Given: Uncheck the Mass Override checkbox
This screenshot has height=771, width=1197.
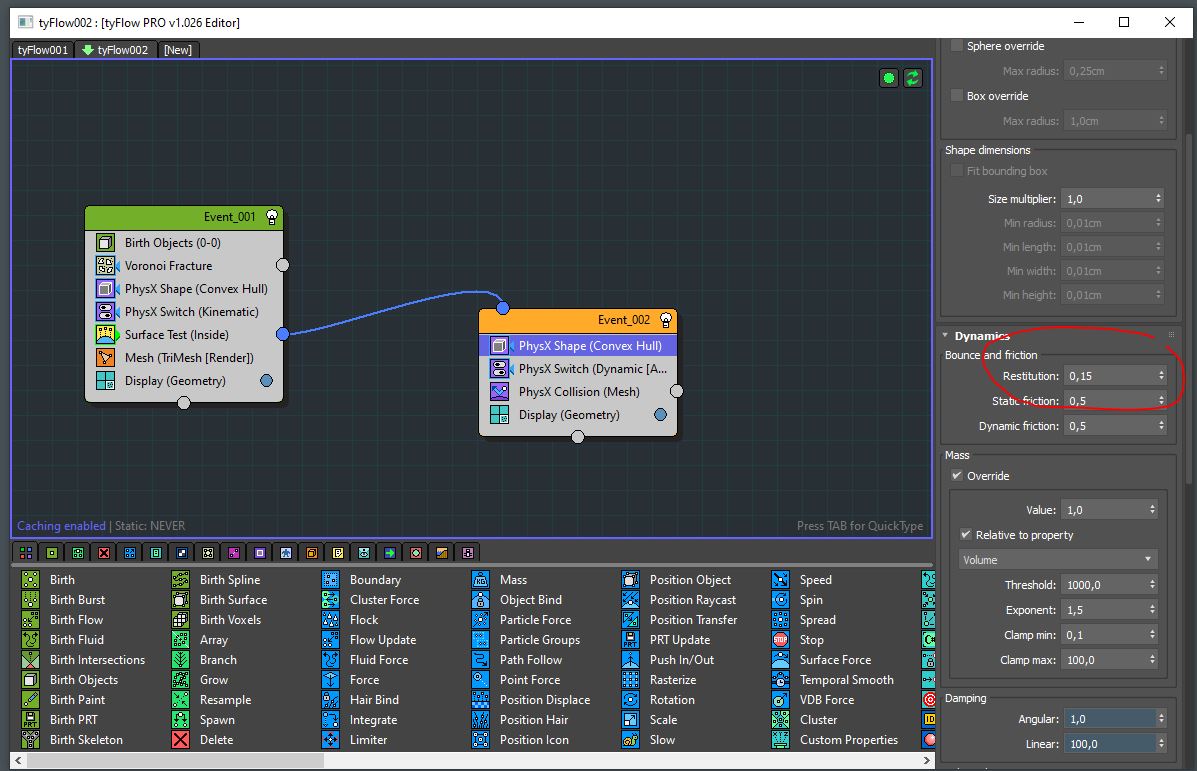Looking at the screenshot, I should pos(957,476).
